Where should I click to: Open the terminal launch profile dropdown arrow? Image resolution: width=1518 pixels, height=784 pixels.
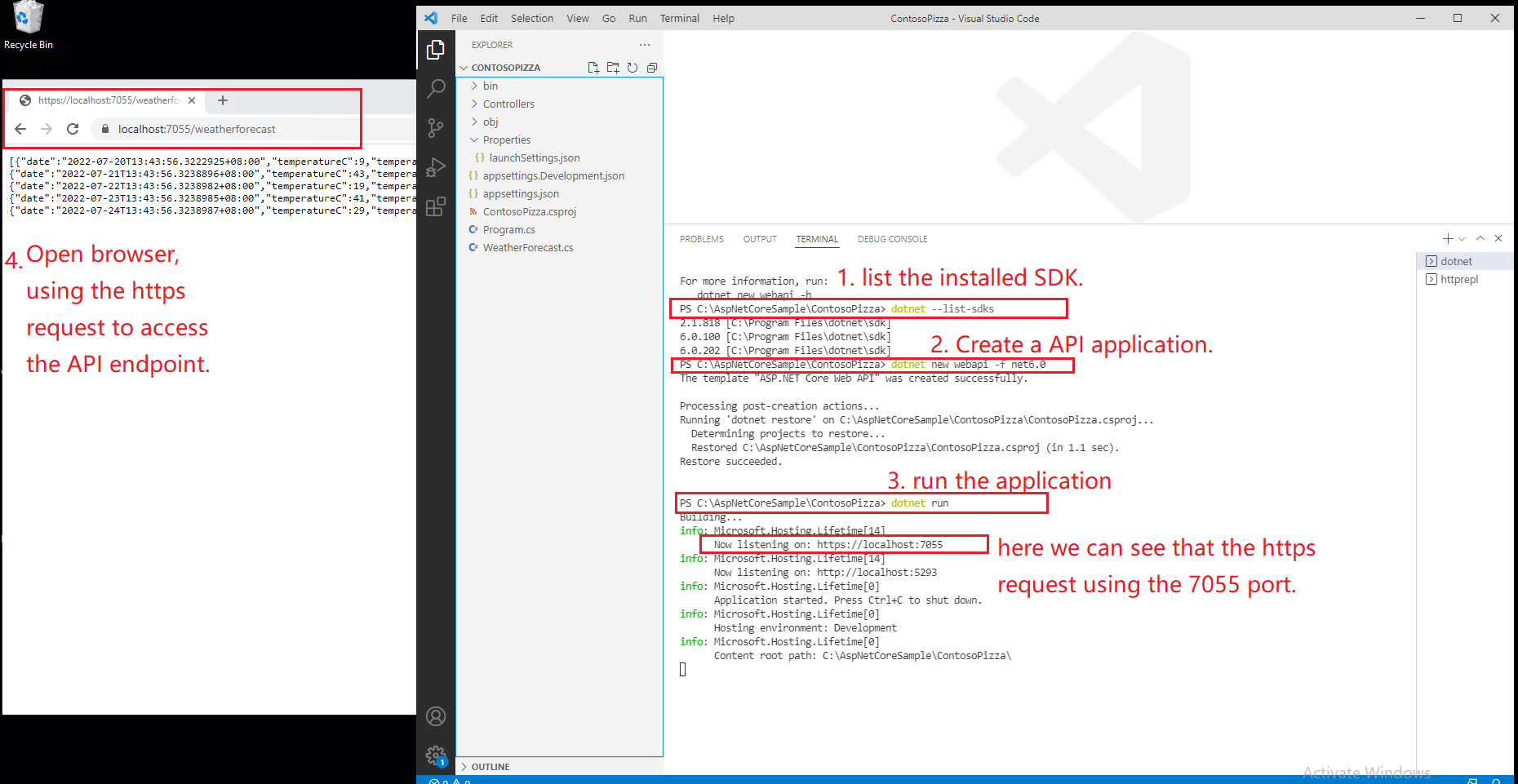pyautogui.click(x=1462, y=239)
